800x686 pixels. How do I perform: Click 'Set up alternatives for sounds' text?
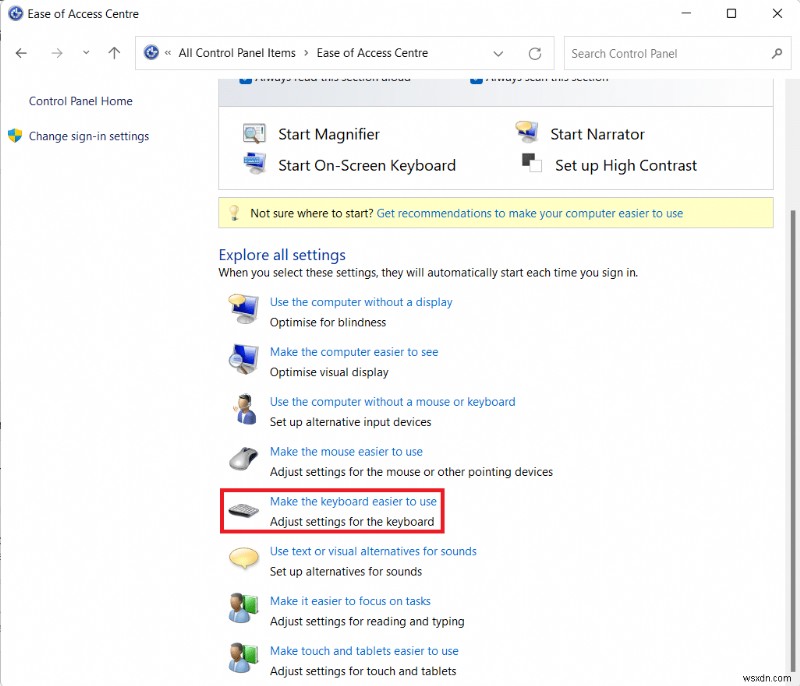345,572
